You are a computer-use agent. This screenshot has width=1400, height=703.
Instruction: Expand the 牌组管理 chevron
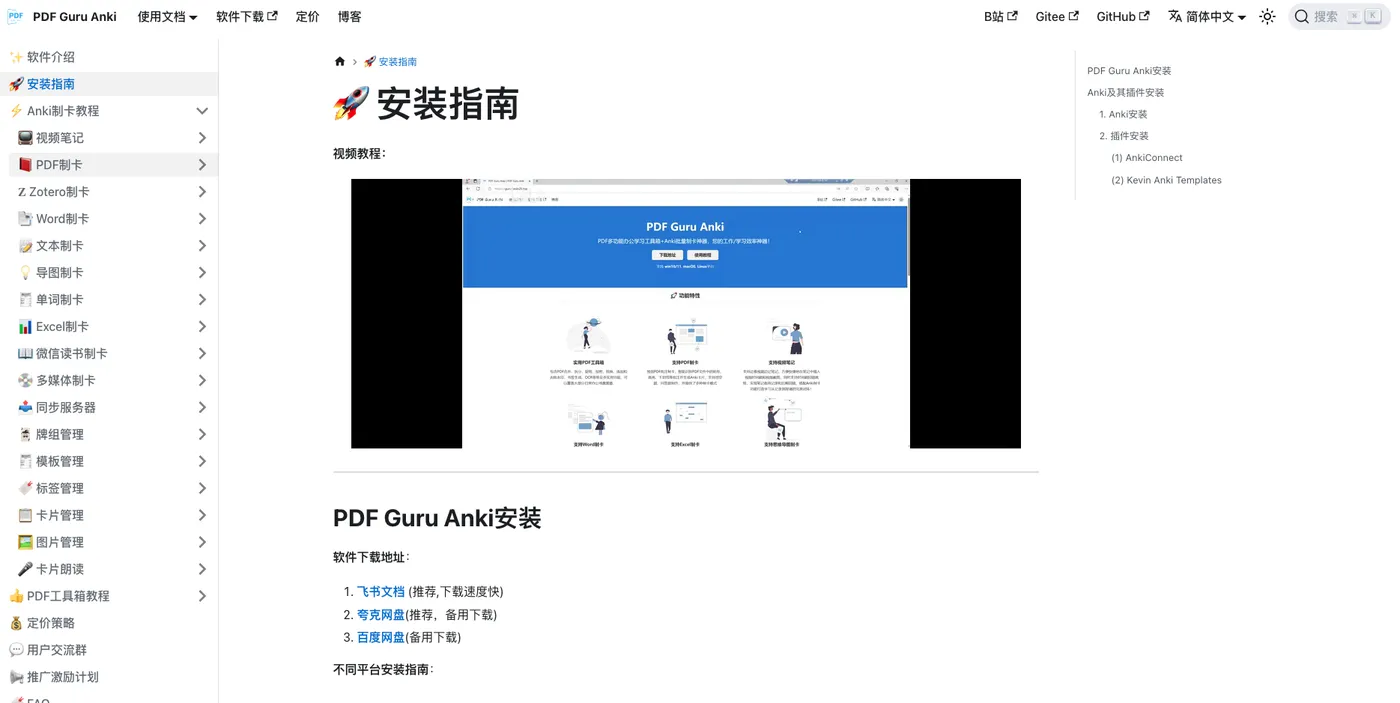(x=202, y=435)
